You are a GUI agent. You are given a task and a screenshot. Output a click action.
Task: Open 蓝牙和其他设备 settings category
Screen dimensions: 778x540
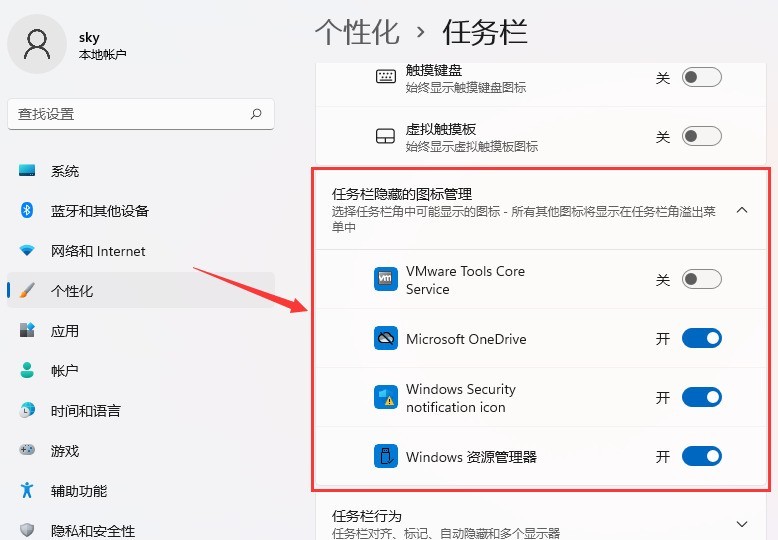[141, 210]
